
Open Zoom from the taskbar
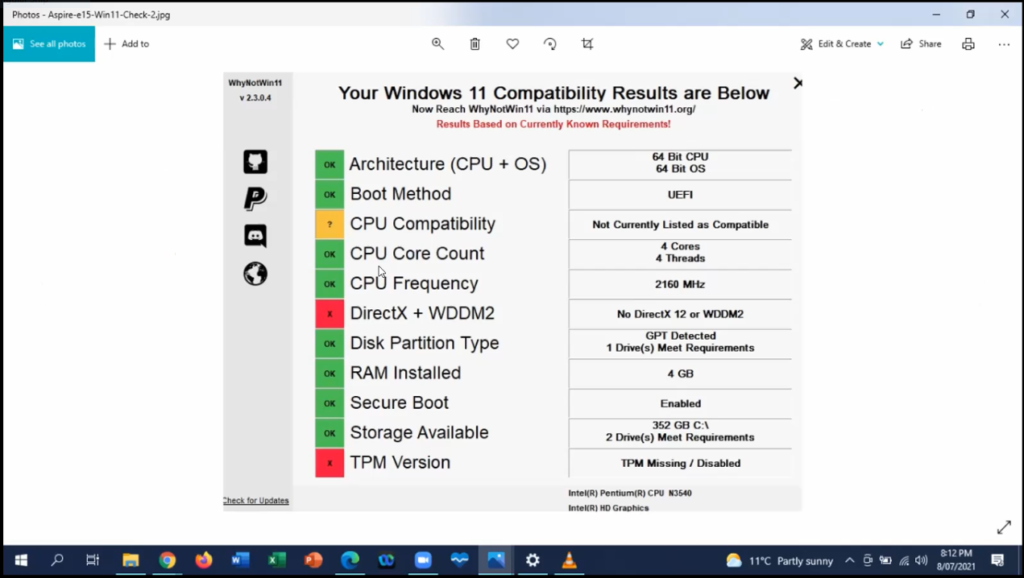(x=423, y=560)
